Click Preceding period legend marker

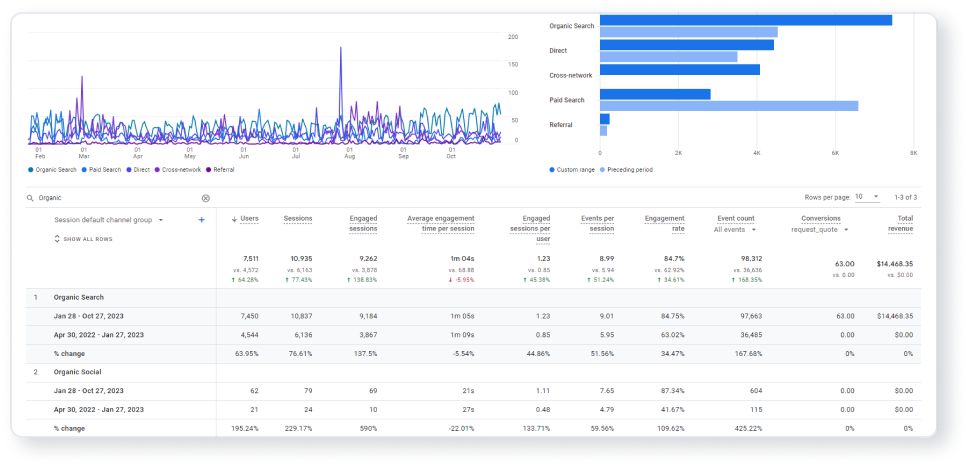click(x=602, y=170)
